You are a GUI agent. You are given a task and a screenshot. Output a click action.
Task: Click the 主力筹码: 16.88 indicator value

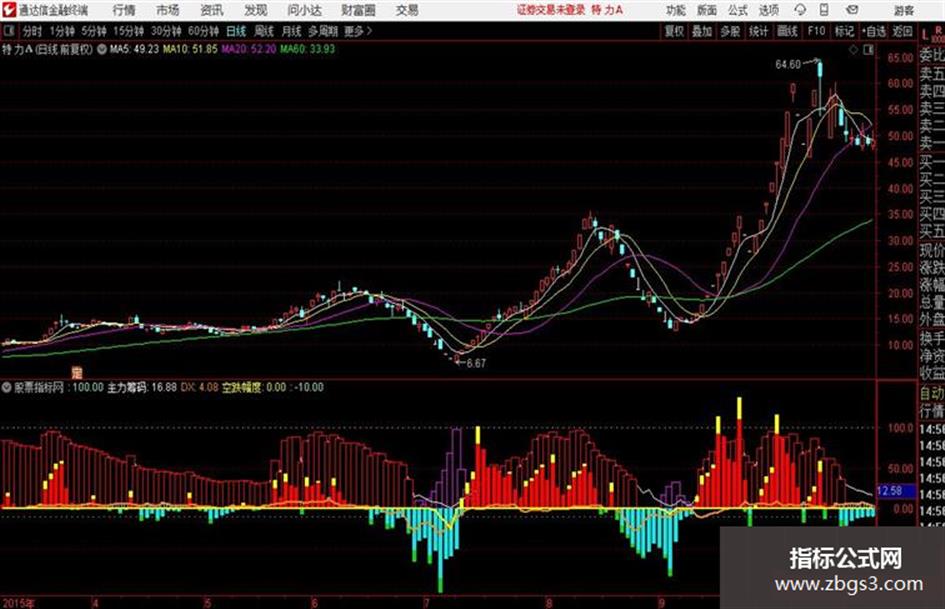click(x=142, y=387)
